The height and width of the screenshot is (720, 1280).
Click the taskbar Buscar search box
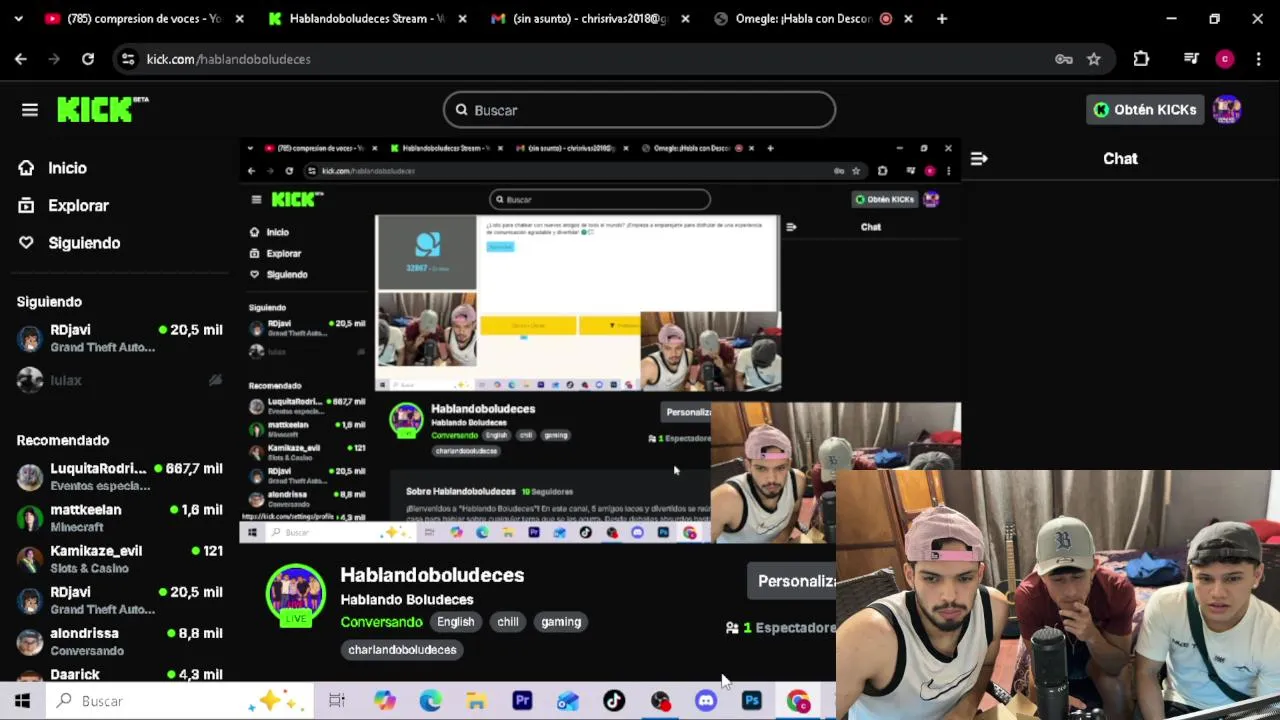coord(179,701)
